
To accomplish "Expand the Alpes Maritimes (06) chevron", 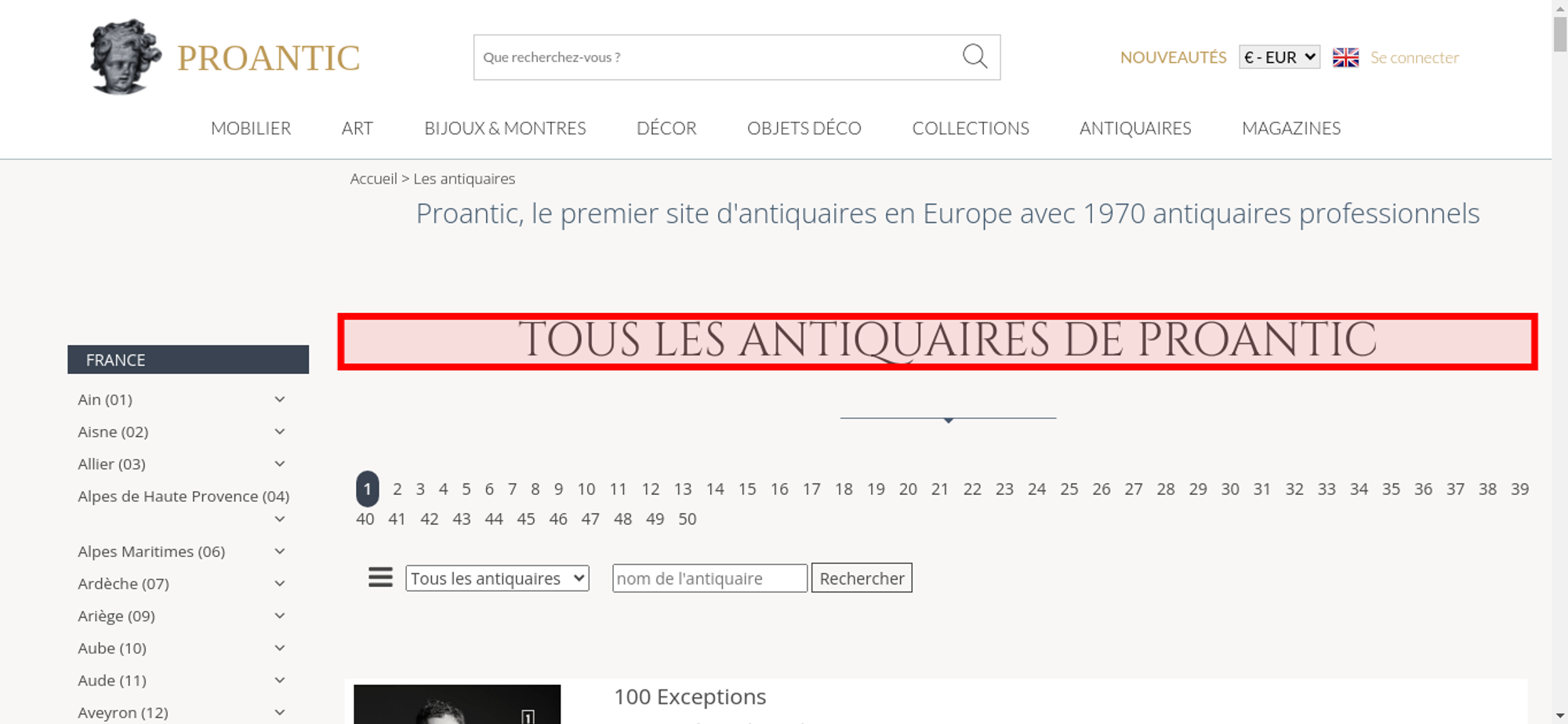I will [x=280, y=551].
